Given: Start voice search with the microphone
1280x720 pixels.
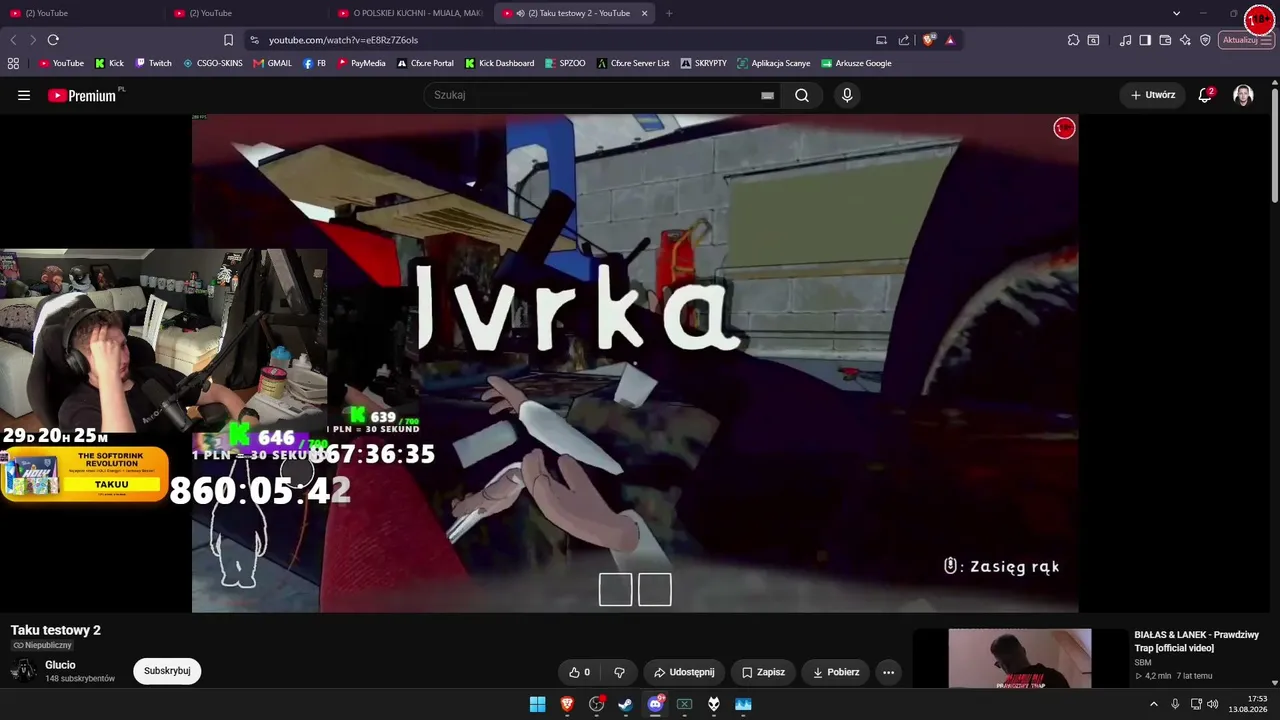Looking at the screenshot, I should 847,95.
